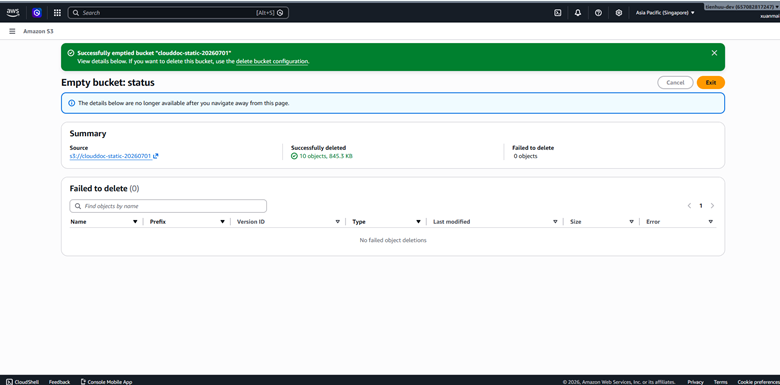This screenshot has height=385, width=780.
Task: Click the Find objects by name field
Action: [168, 206]
